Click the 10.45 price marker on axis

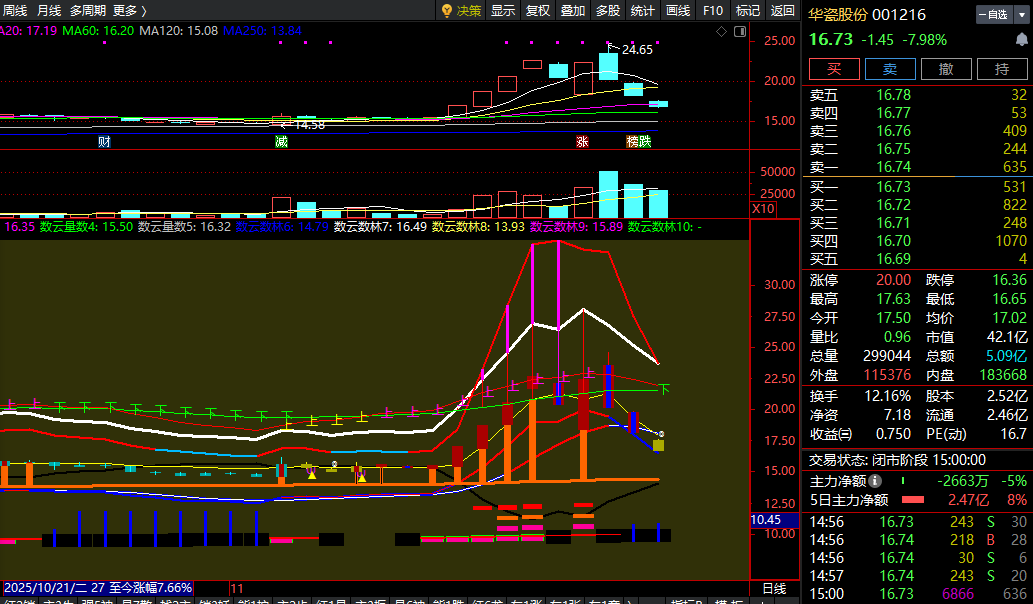pyautogui.click(x=766, y=520)
